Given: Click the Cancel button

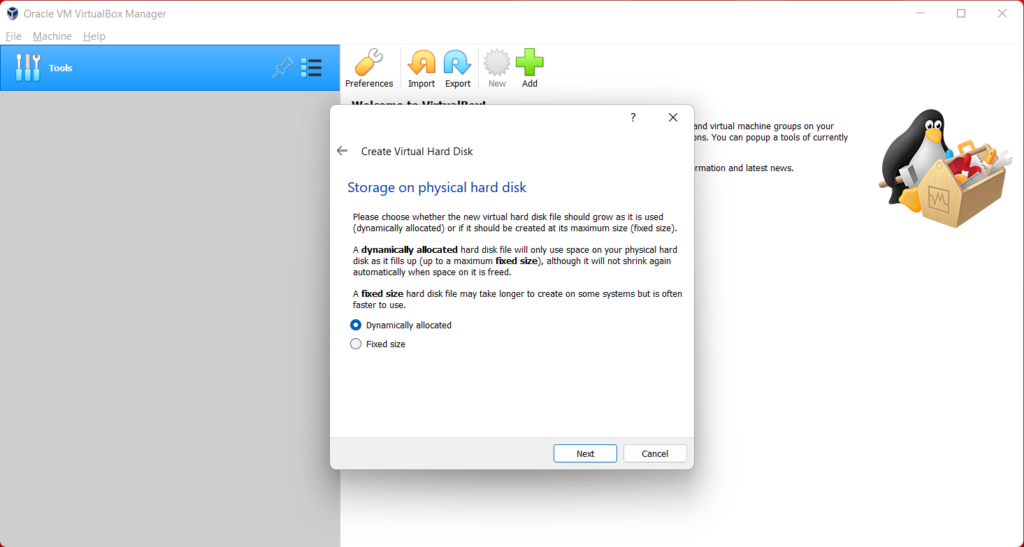Looking at the screenshot, I should click(654, 454).
